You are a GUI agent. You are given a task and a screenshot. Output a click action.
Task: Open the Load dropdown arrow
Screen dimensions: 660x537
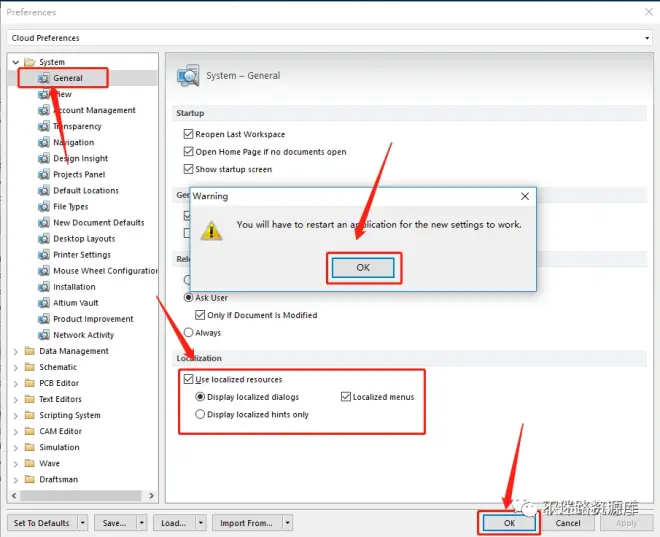click(x=201, y=523)
